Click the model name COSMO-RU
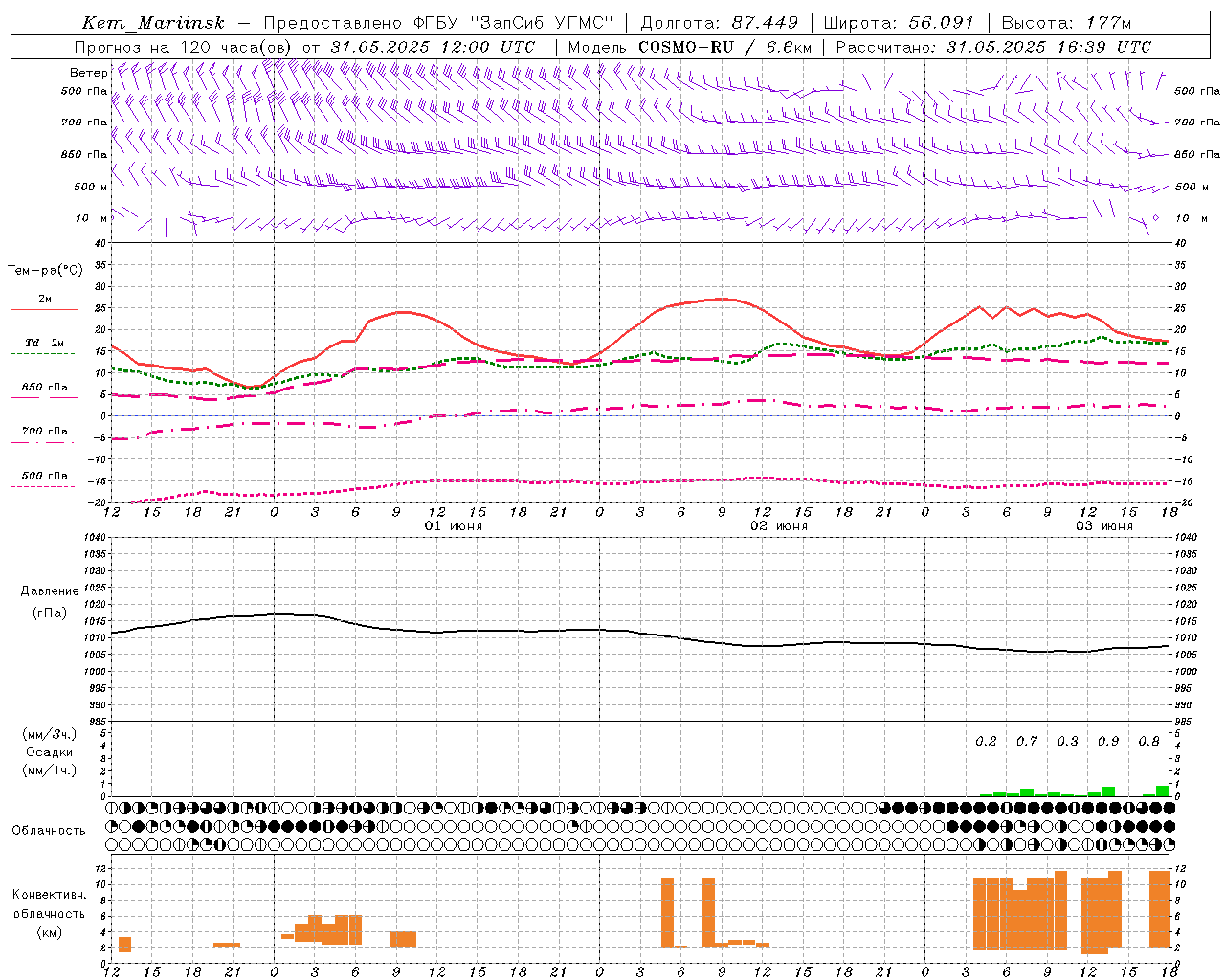This screenshot has height=980, width=1225. [x=686, y=47]
